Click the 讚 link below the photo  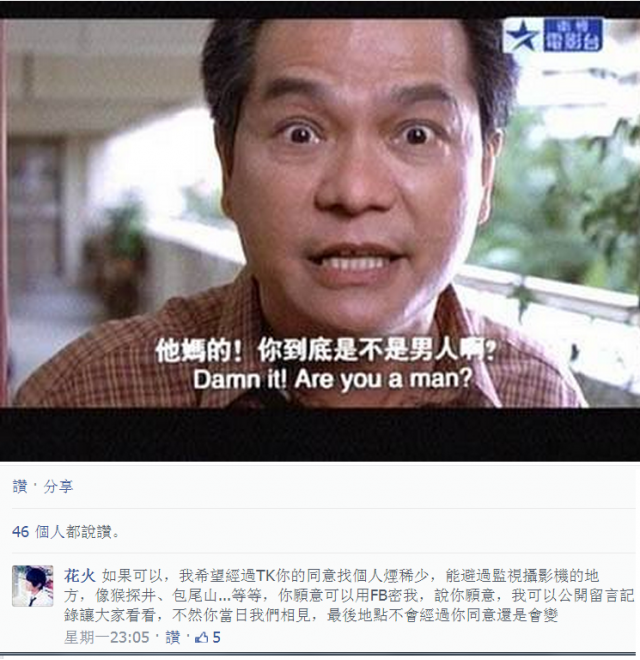point(20,487)
